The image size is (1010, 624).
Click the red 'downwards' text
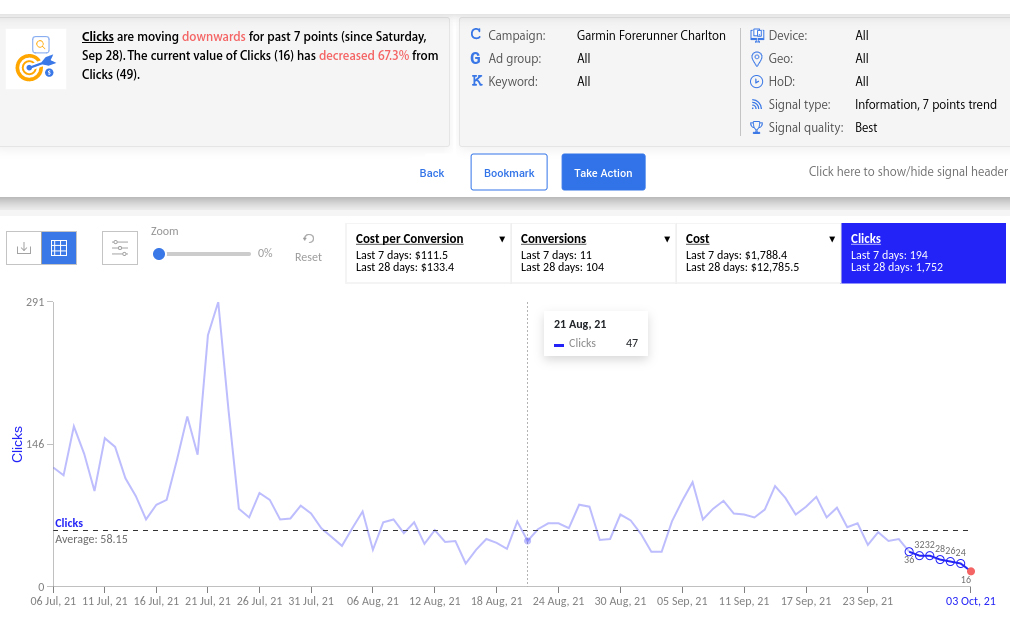[213, 37]
